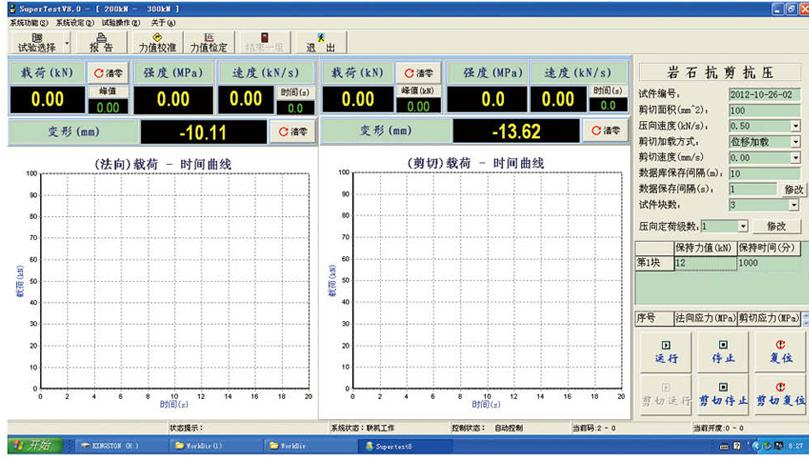Open the 试验操作 menu
Viewport: 809px width, 457px height.
tap(123, 22)
